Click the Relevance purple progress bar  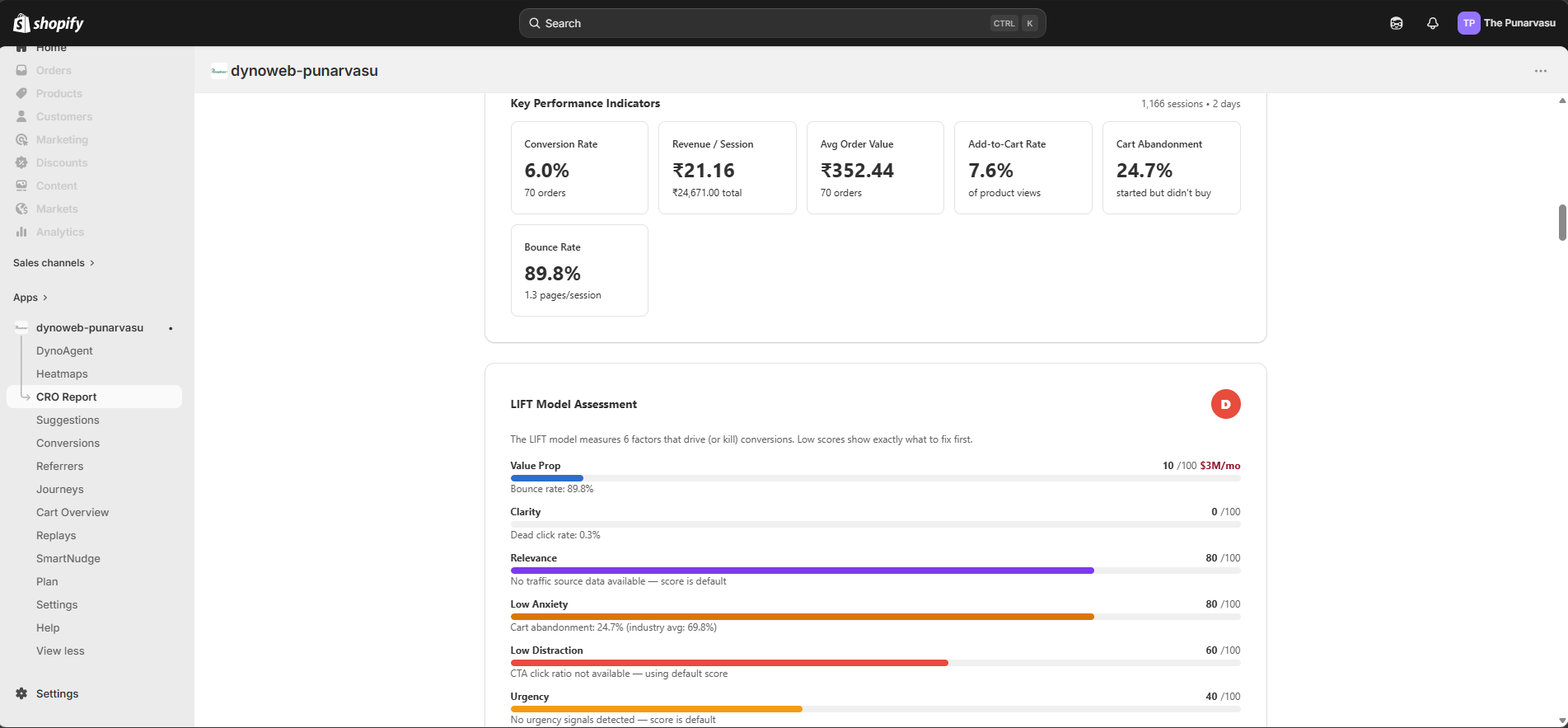point(802,571)
